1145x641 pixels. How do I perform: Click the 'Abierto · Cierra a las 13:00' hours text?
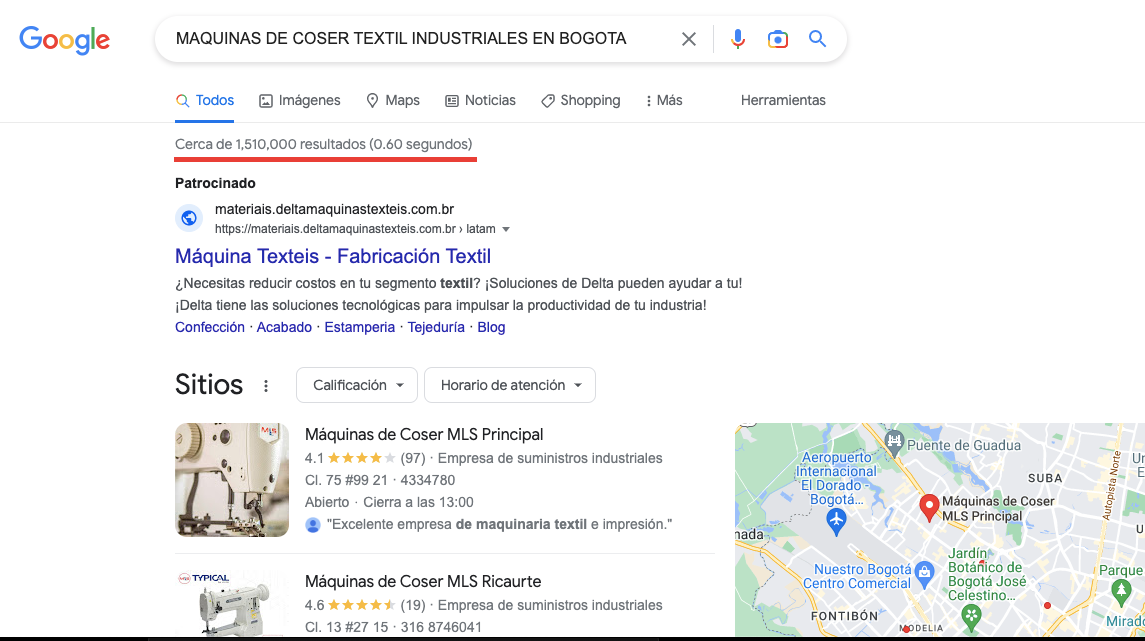click(389, 502)
